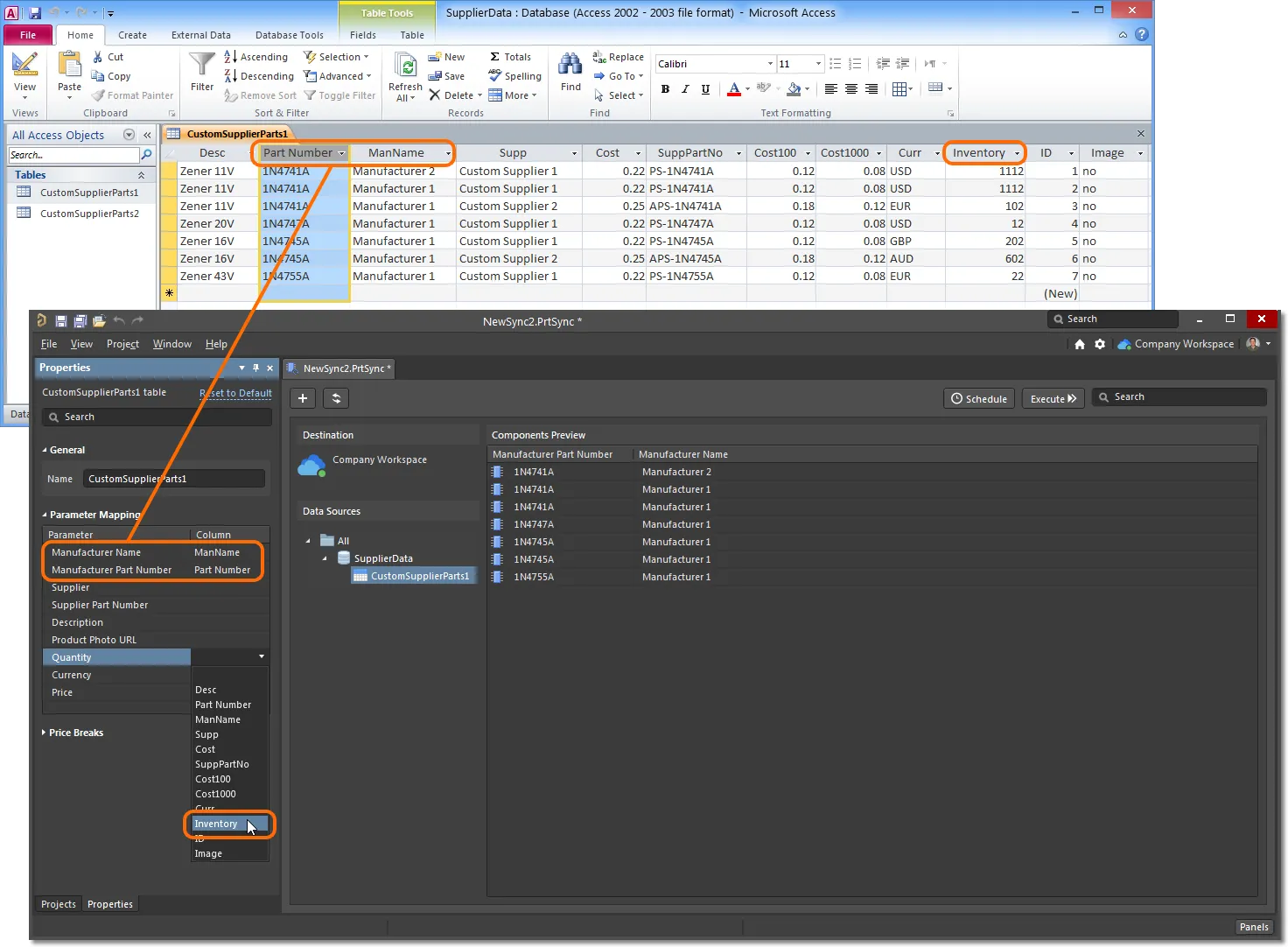Click the Copy icon in Access ribbon
The width and height of the screenshot is (1288, 947).
click(98, 76)
